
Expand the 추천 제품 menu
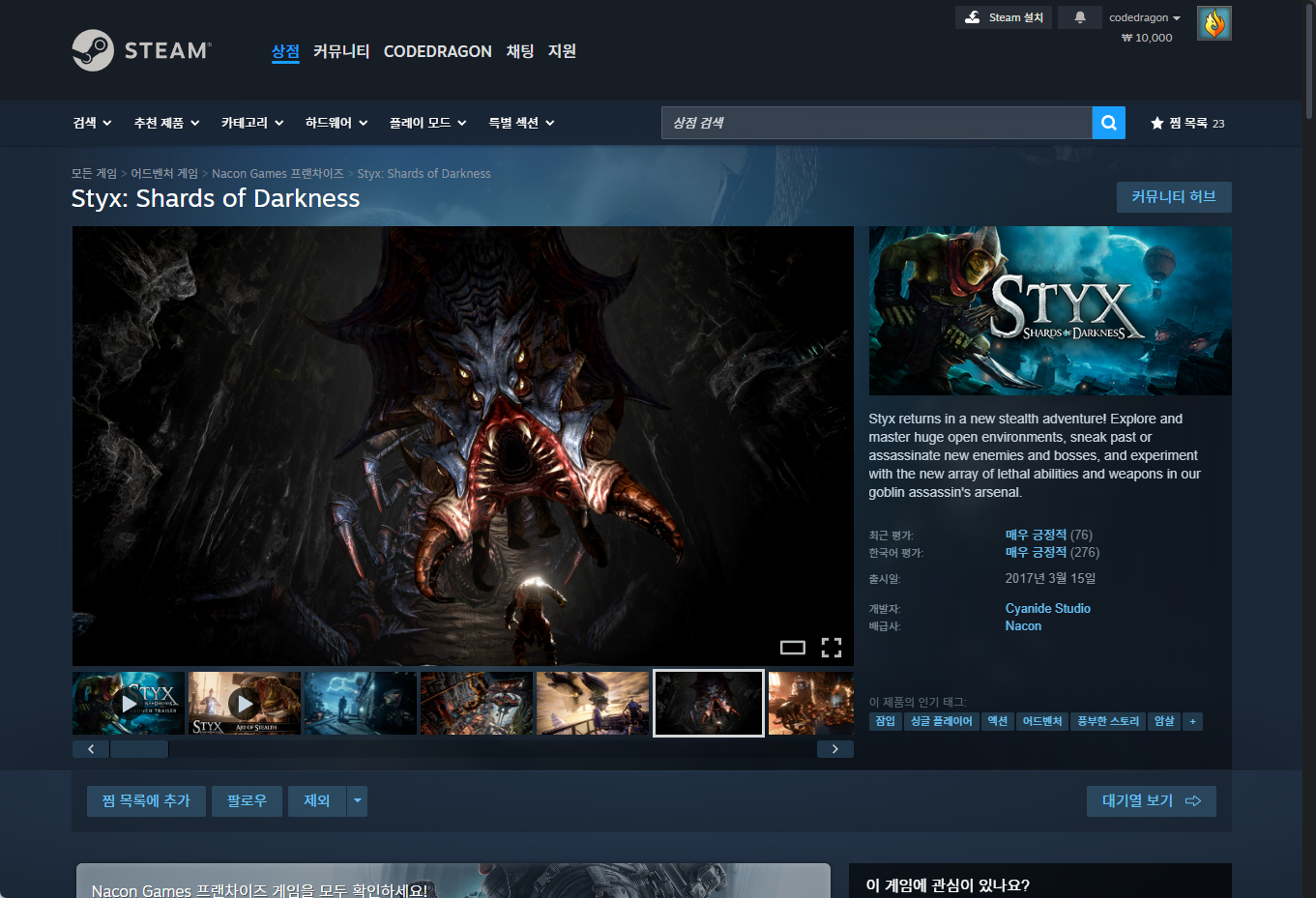pyautogui.click(x=167, y=123)
